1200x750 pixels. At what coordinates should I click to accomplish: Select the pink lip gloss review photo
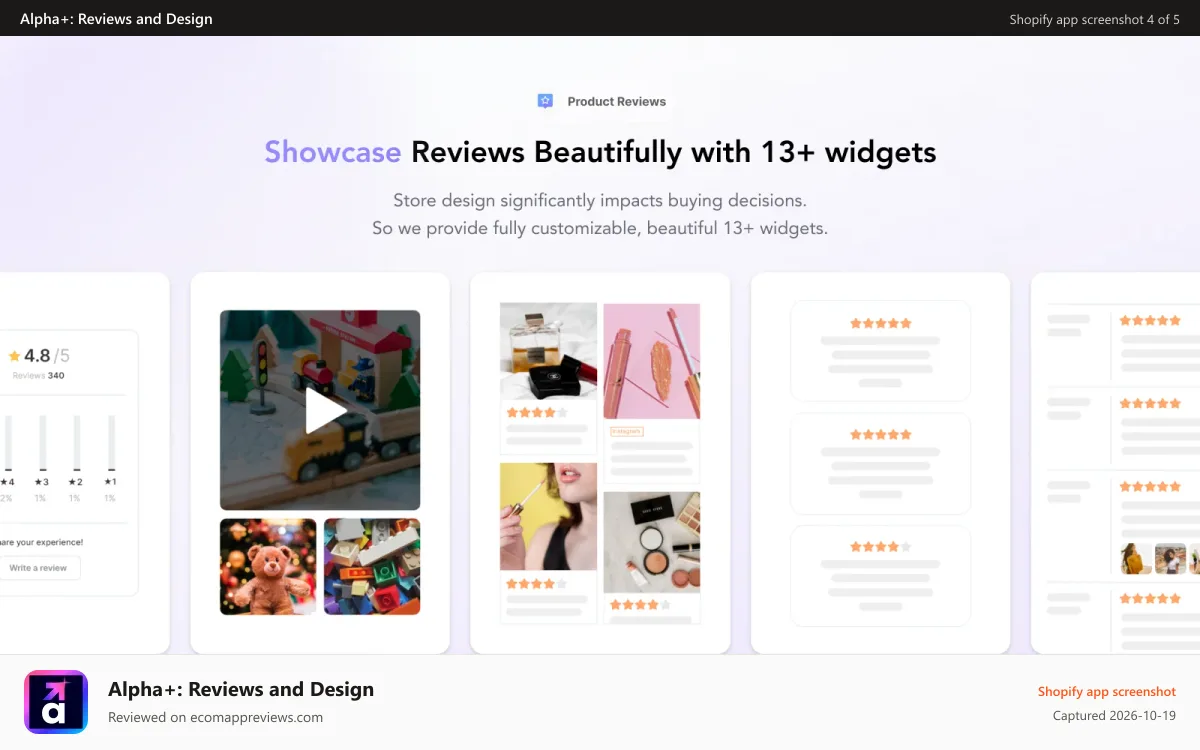[x=652, y=361]
